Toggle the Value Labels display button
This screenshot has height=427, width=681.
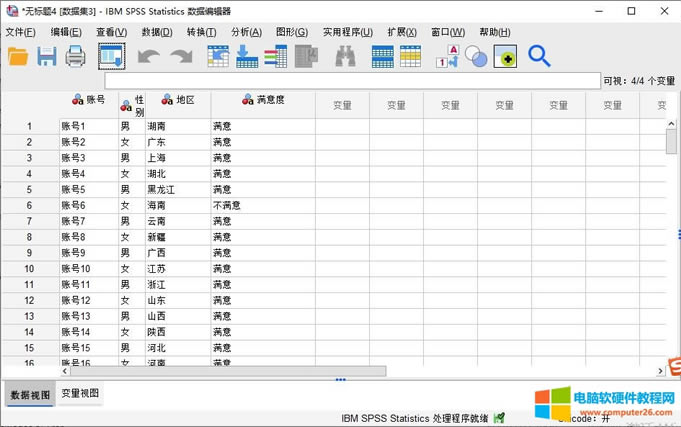446,57
